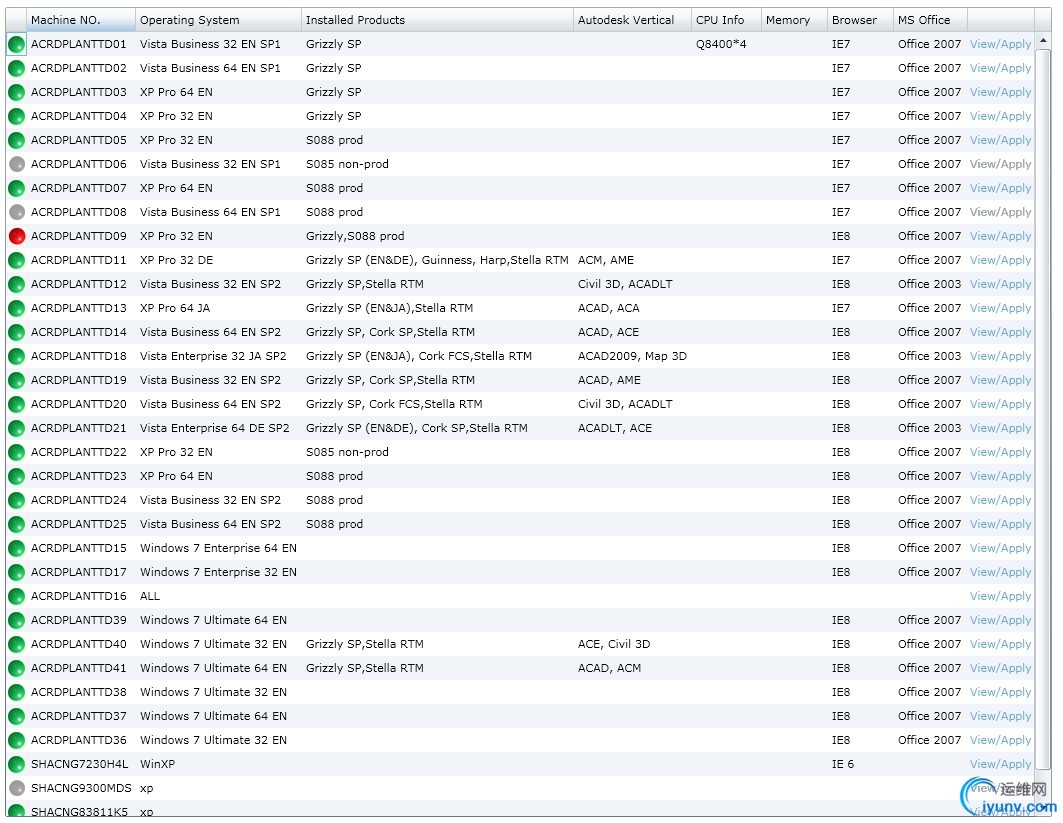Click gray status icon for ACRDPLANTTD08
Image resolution: width=1063 pixels, height=823 pixels.
pos(16,213)
